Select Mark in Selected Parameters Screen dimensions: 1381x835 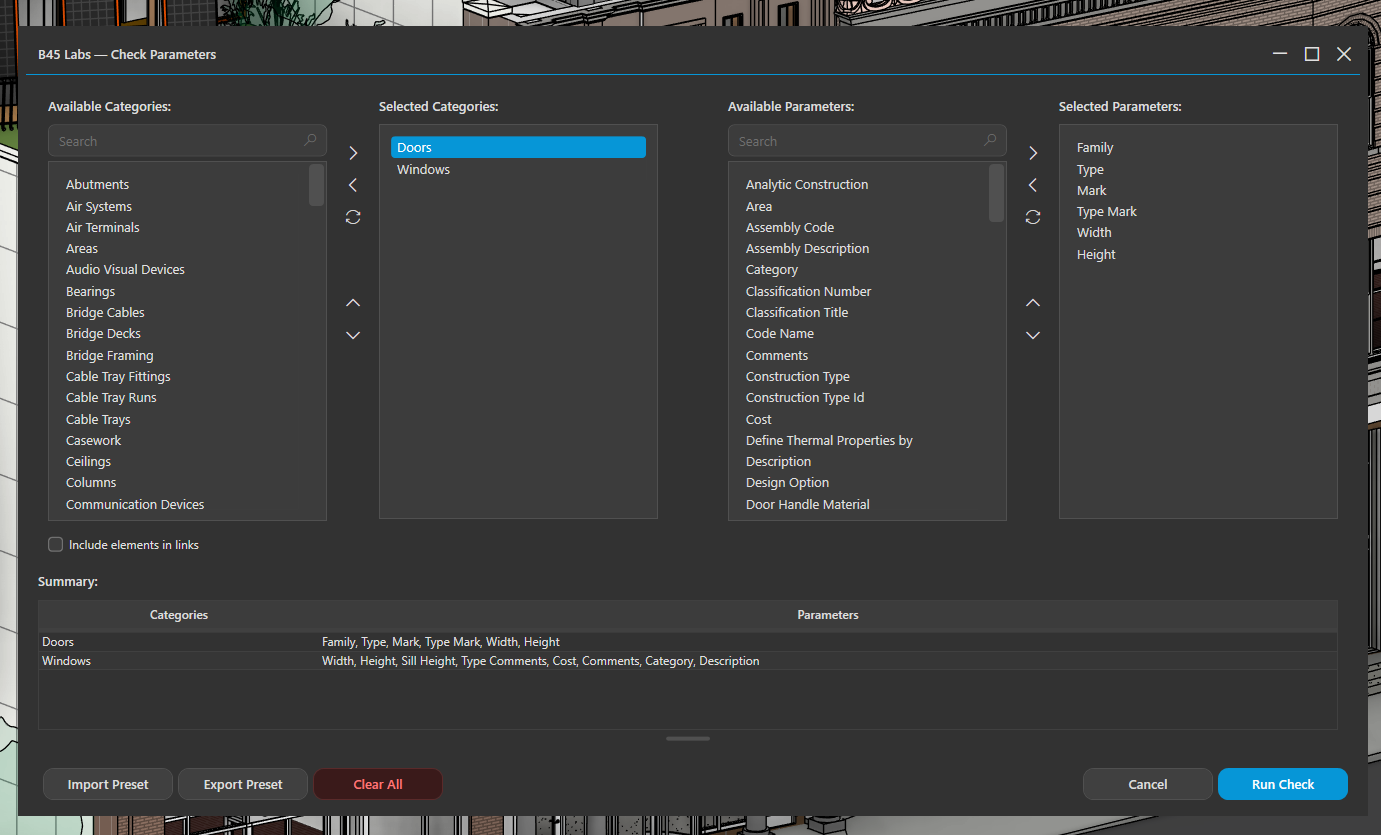coord(1092,190)
